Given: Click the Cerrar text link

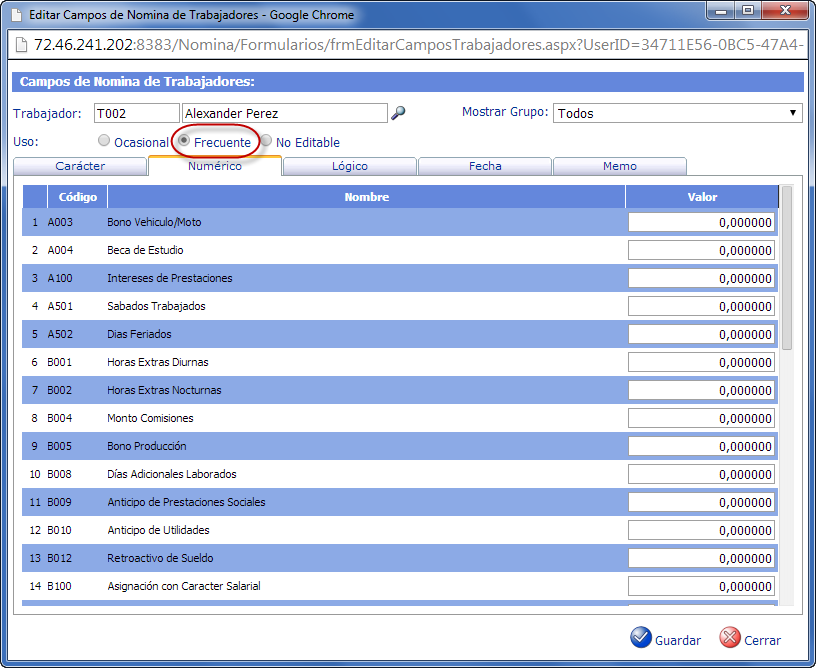Looking at the screenshot, I should tap(762, 640).
